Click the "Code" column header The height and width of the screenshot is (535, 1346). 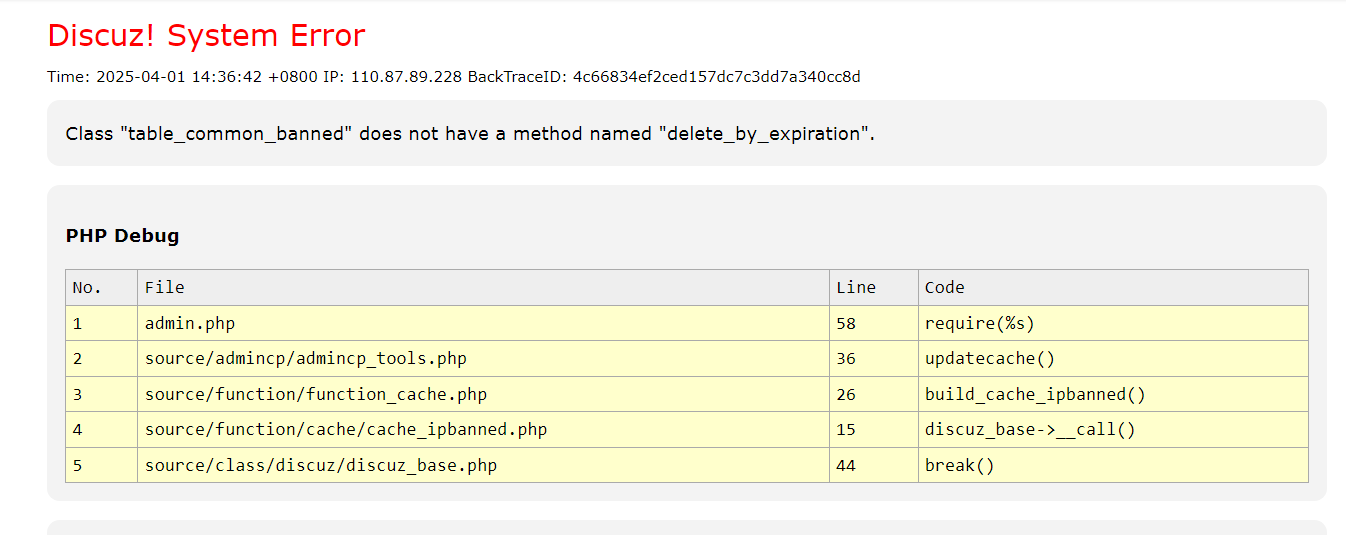point(1113,288)
